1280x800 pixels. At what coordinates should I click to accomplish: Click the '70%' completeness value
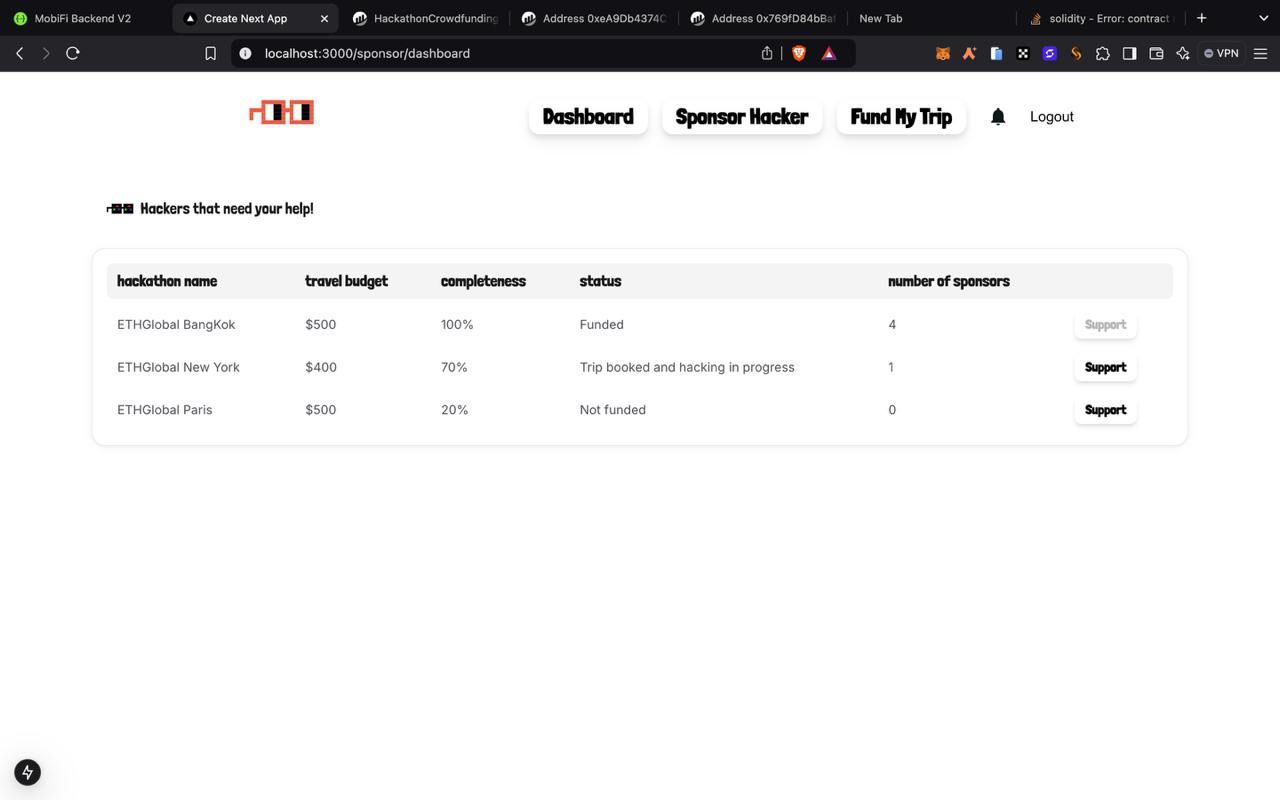(454, 367)
